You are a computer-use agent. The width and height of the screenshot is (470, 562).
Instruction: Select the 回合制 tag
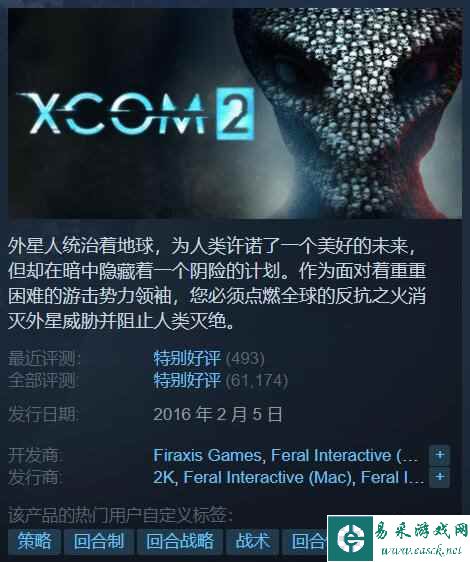coord(99,541)
